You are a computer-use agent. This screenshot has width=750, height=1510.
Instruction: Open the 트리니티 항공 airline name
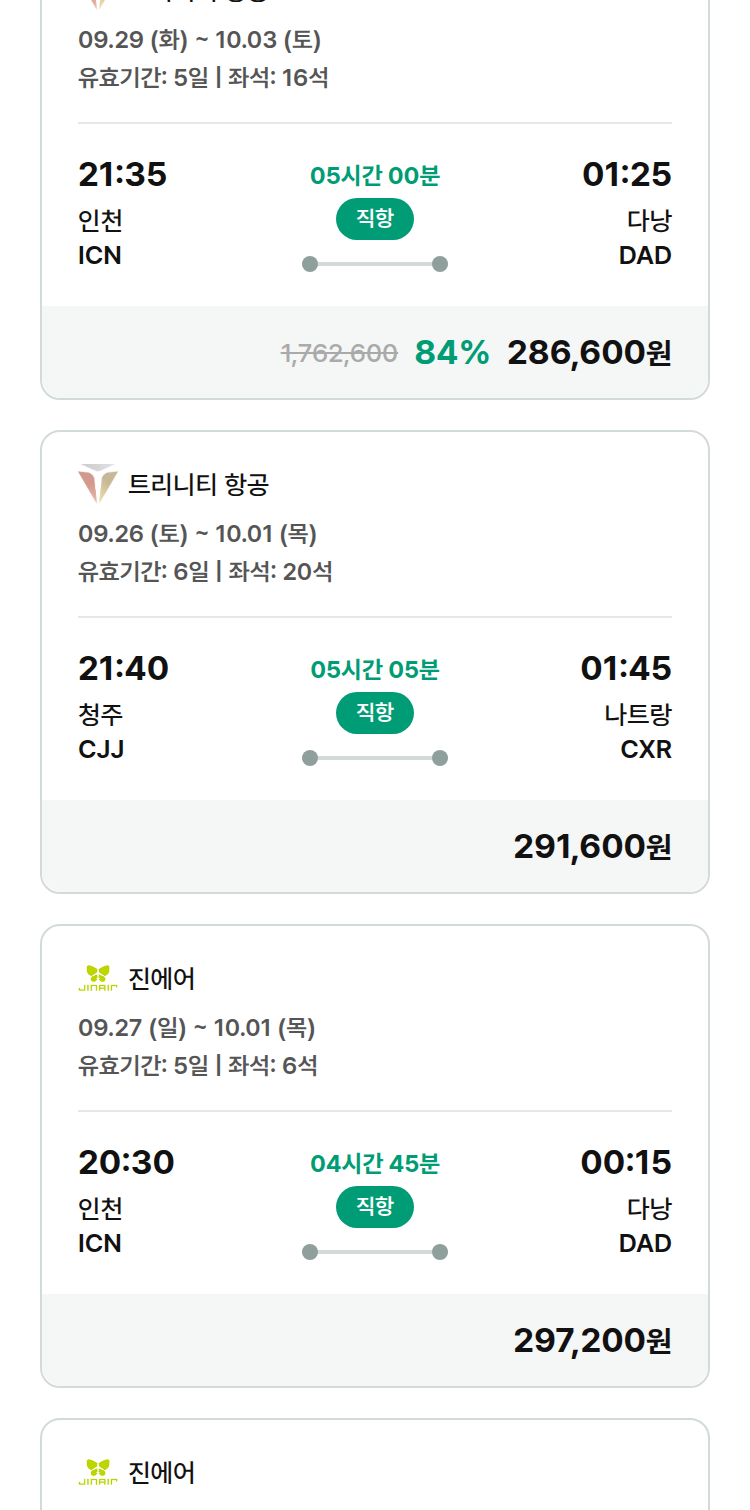[199, 485]
